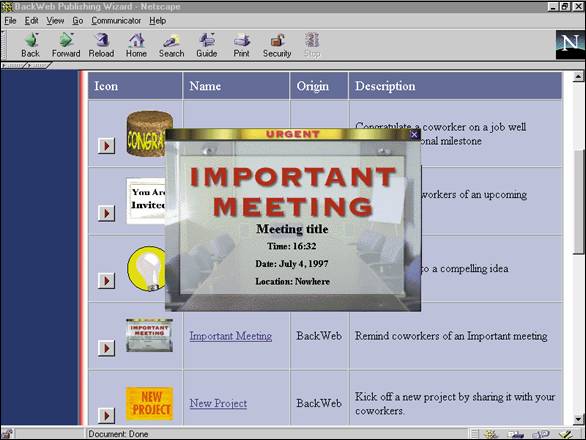The image size is (586, 440).
Task: Click 'Remind coworkers of an Important meeting' text
Action: click(451, 336)
